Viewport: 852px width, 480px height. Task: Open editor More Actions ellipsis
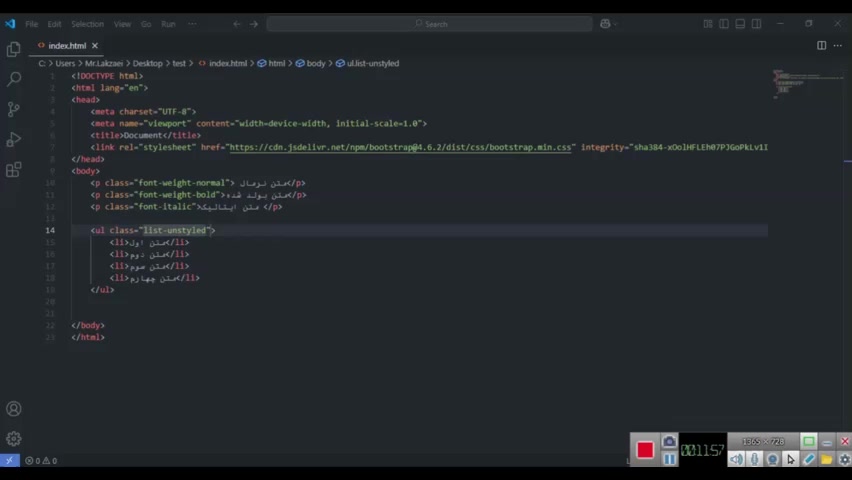pos(838,46)
